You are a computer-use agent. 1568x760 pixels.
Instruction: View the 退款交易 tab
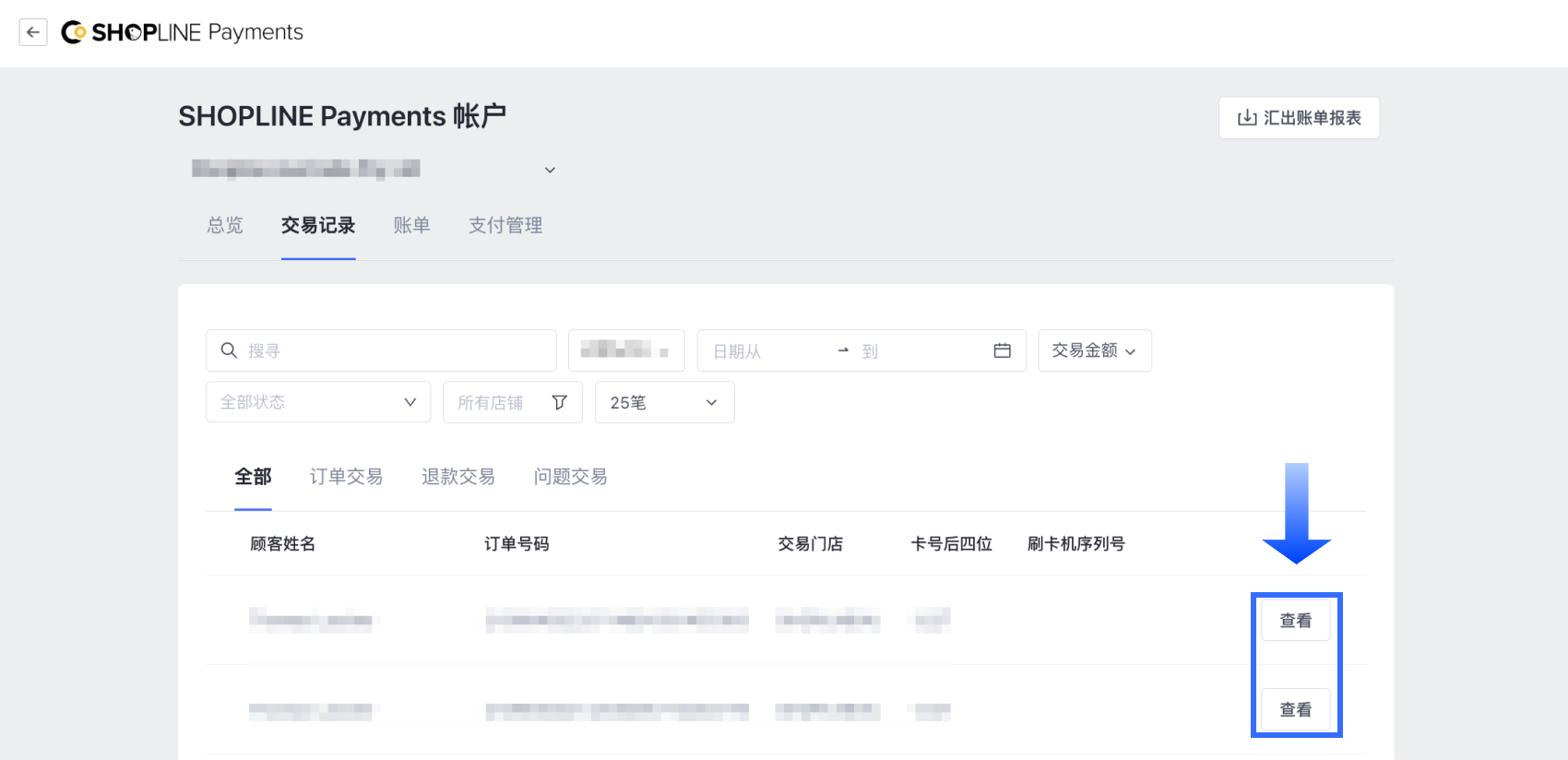[x=458, y=477]
